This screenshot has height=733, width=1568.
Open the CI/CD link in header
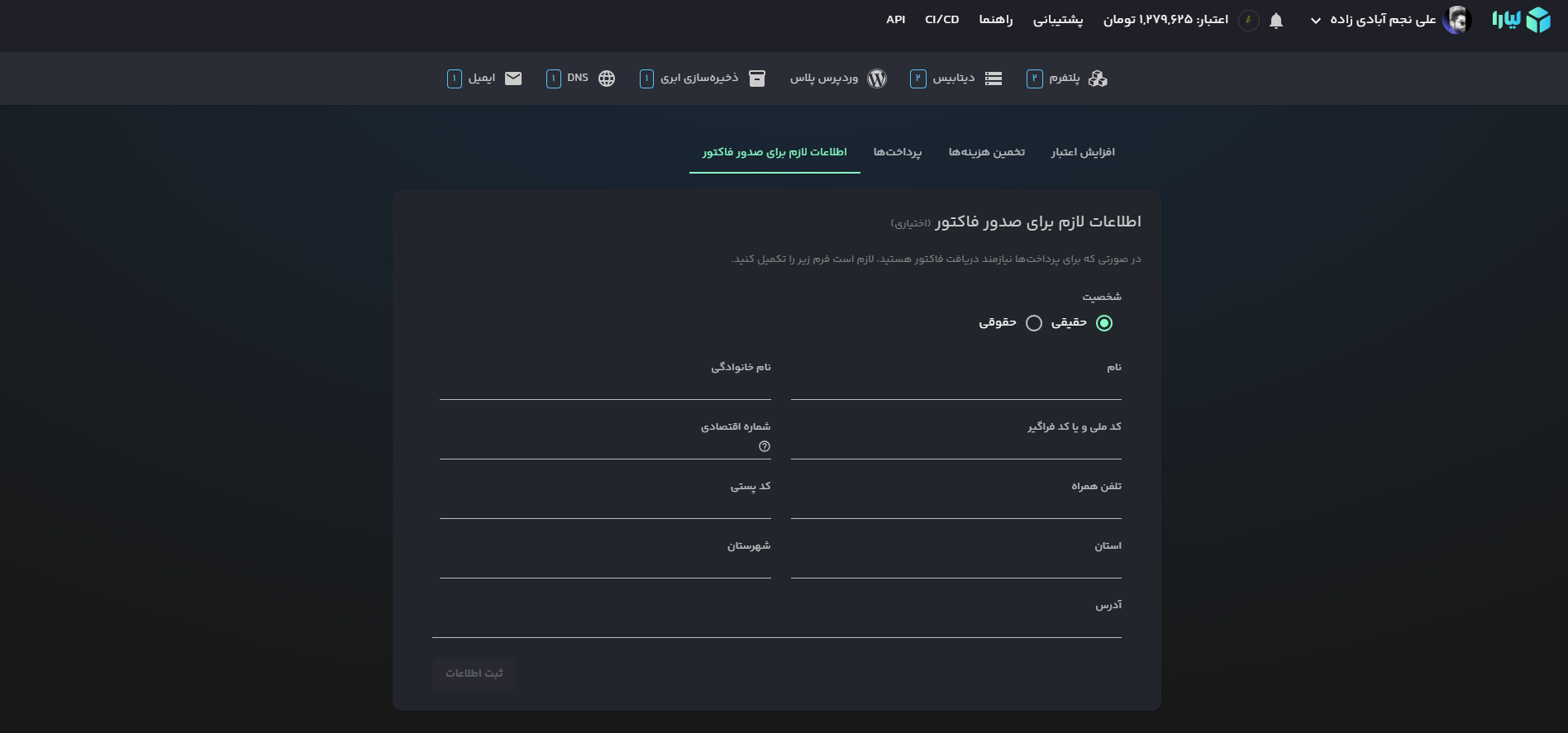click(941, 20)
